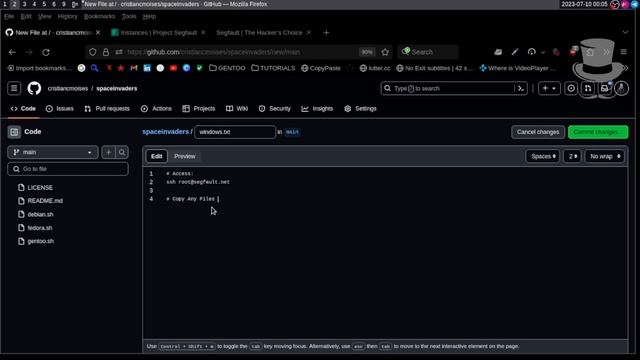This screenshot has width=640, height=360.
Task: Open the GitHub command palette icon
Action: 521,88
